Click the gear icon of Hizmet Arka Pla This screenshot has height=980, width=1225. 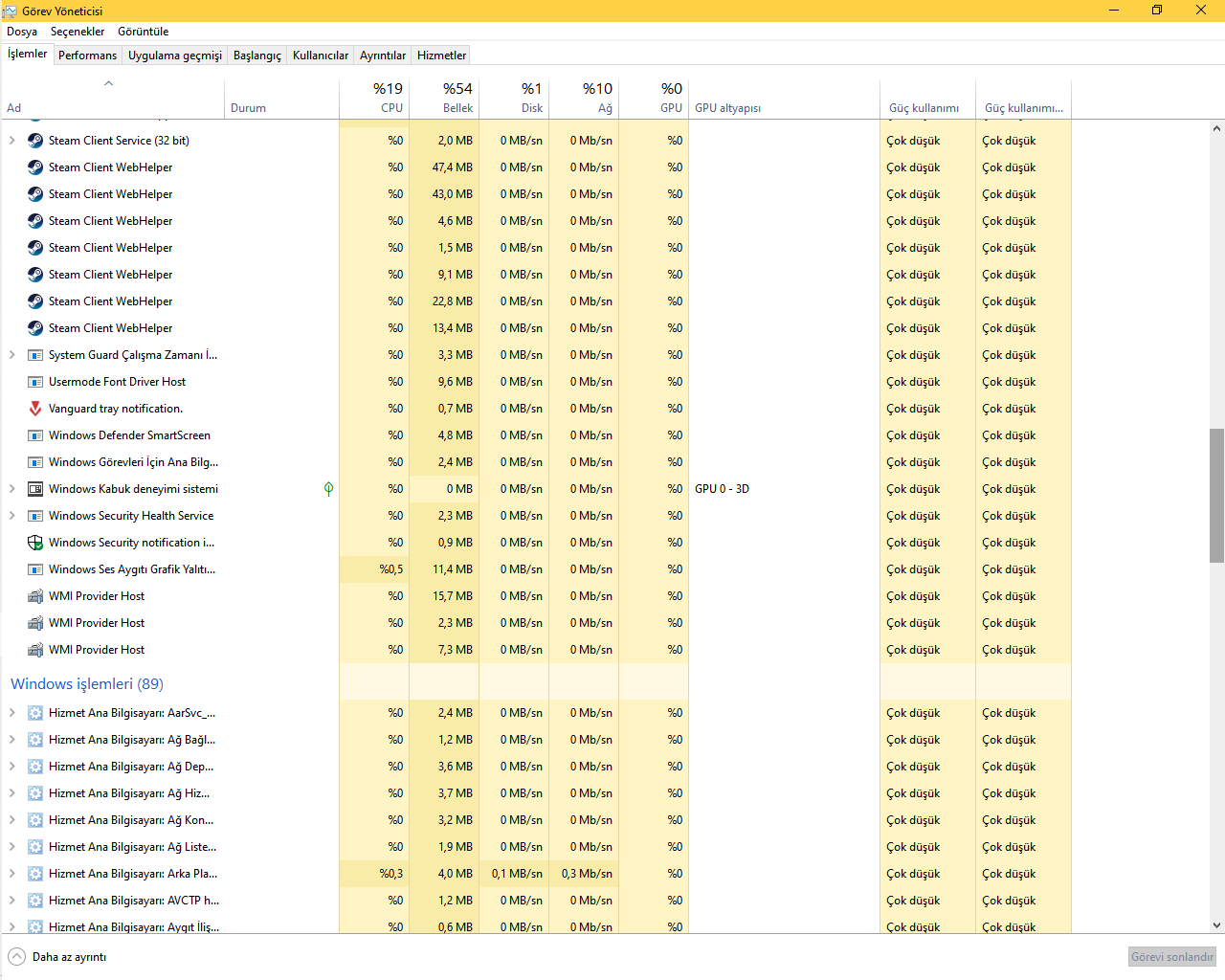[35, 874]
